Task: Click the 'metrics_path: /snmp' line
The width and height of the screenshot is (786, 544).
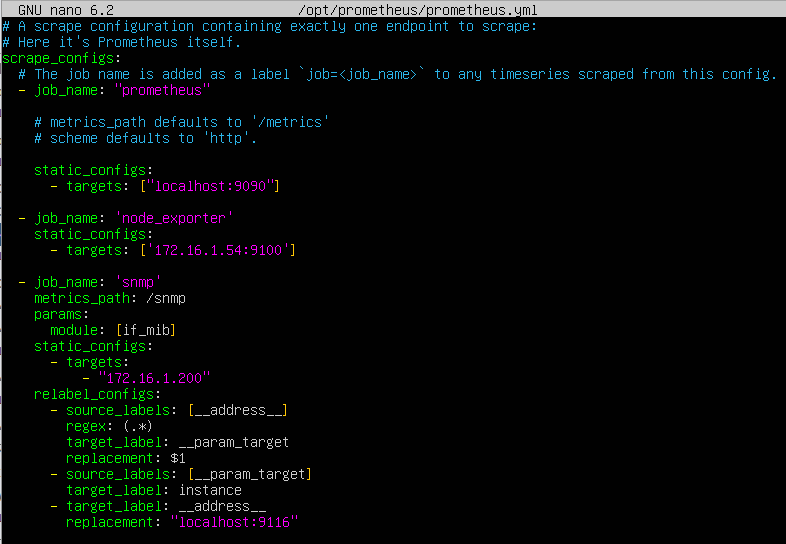Action: click(110, 298)
